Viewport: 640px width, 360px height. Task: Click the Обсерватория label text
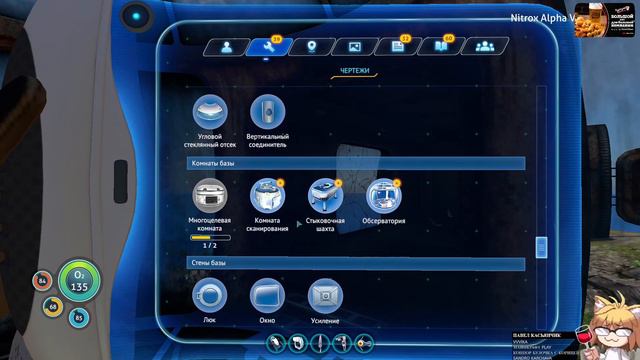point(384,221)
